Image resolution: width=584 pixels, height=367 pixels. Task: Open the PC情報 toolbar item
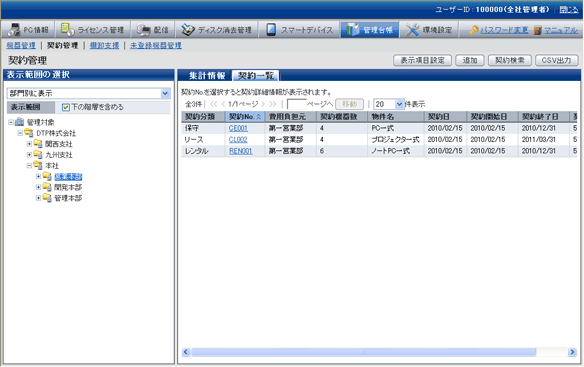(28, 30)
